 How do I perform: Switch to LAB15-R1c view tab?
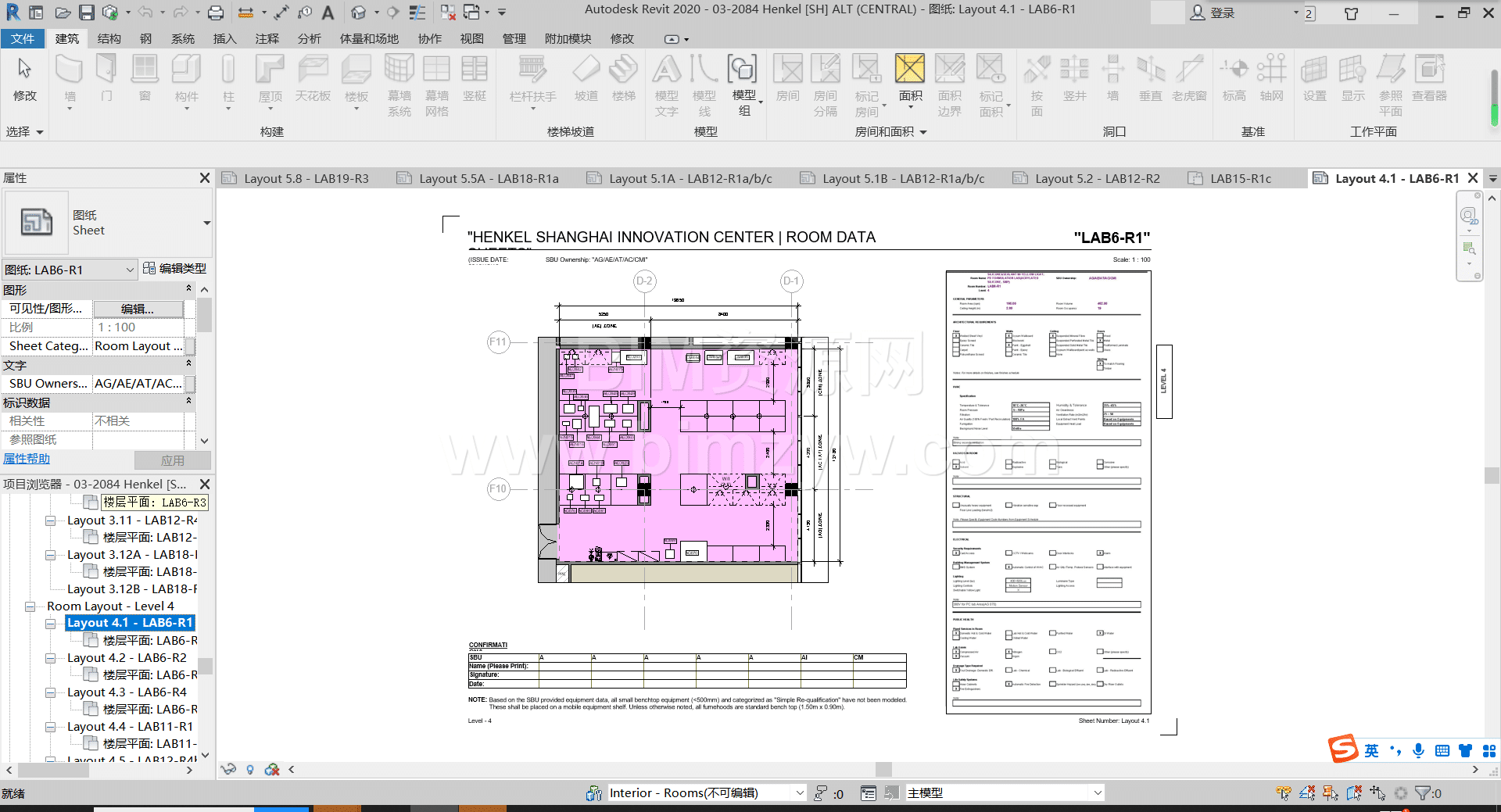click(x=1241, y=178)
